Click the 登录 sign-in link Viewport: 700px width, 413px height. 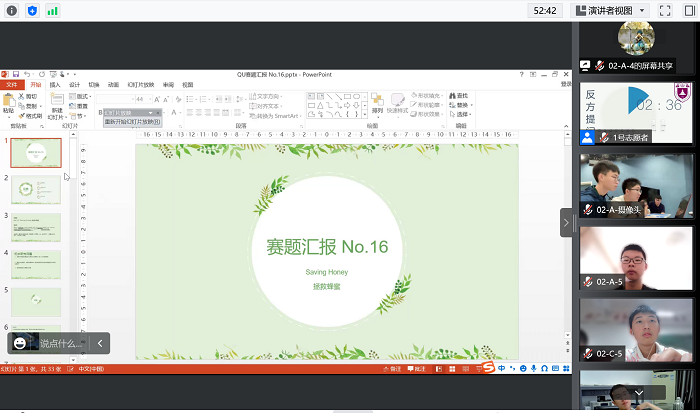pos(566,84)
